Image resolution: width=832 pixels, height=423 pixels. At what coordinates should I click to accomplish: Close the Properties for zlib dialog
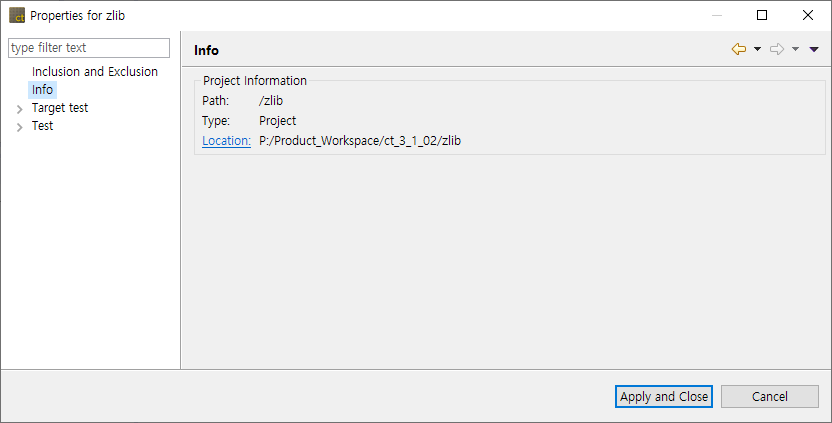(x=808, y=16)
